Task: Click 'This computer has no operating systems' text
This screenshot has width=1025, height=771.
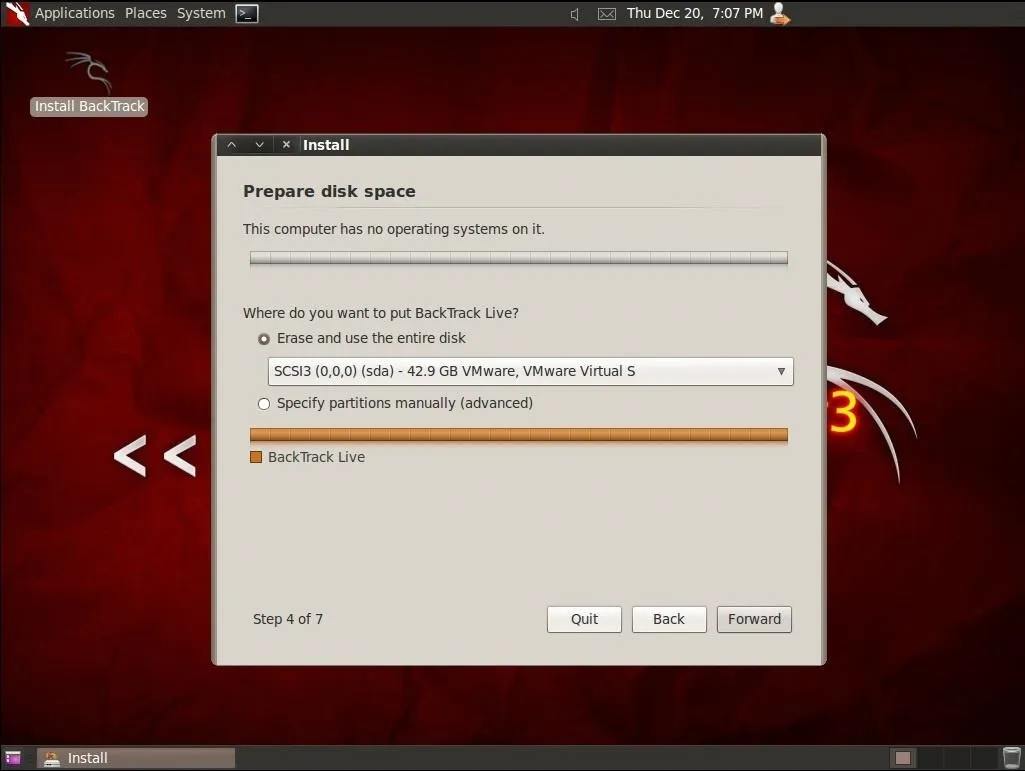Action: 394,230
